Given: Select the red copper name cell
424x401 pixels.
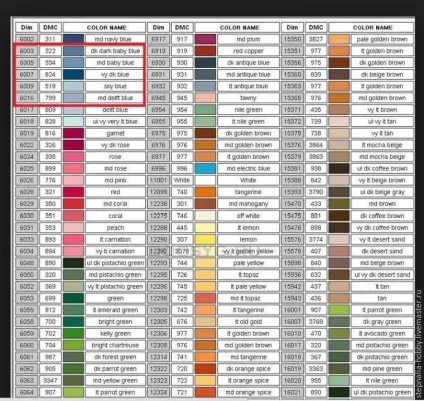Looking at the screenshot, I should [248, 51].
